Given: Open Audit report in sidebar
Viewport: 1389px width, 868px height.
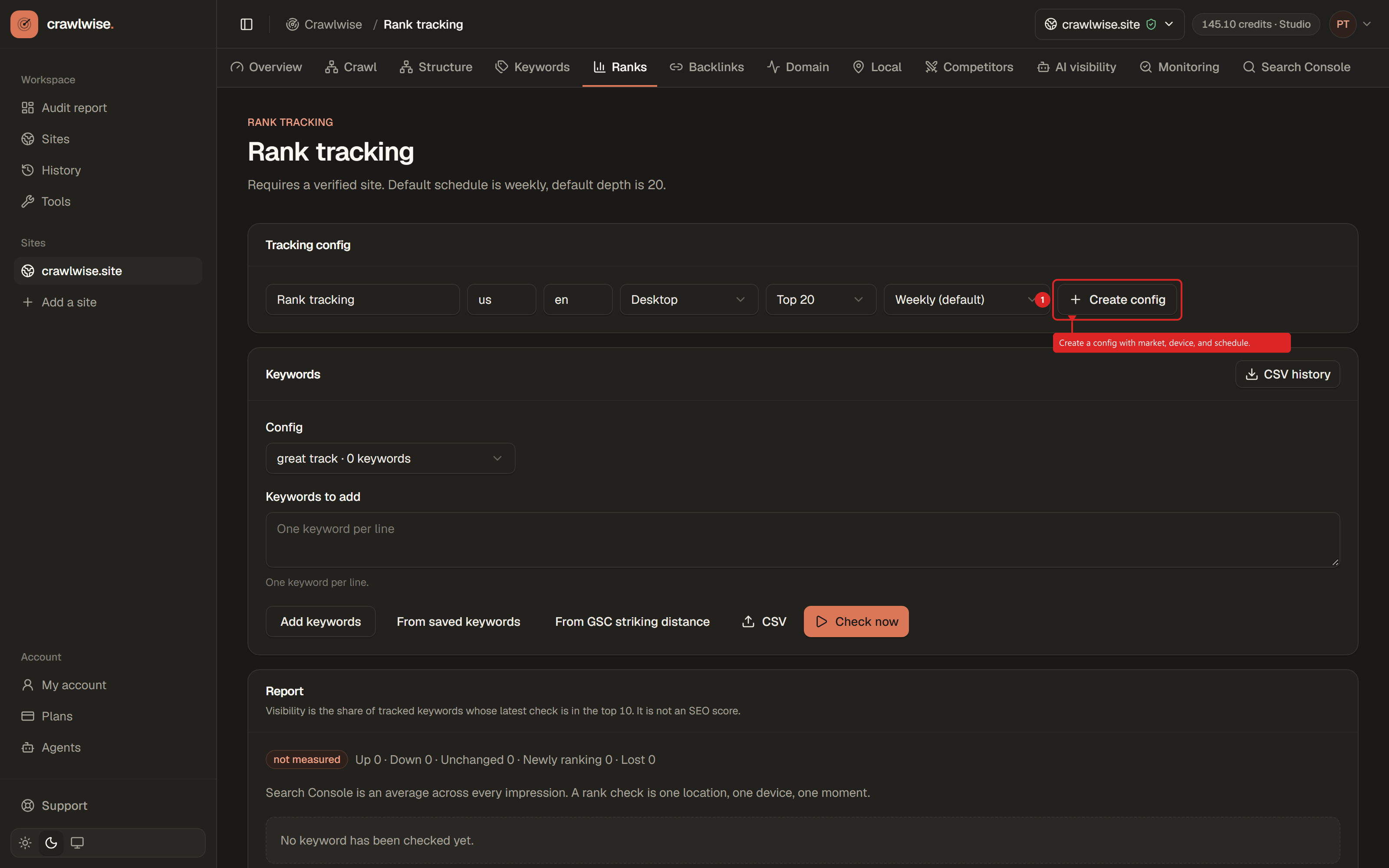Looking at the screenshot, I should [x=108, y=107].
